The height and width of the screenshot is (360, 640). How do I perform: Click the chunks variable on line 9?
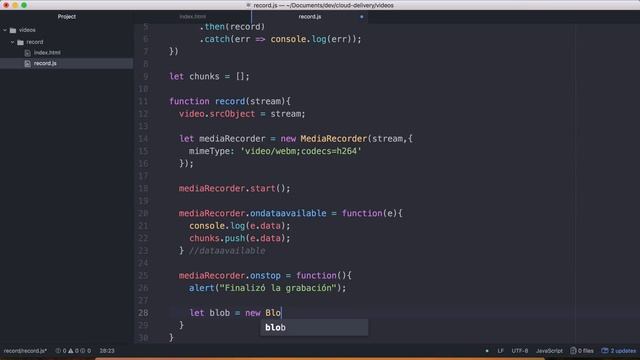(x=204, y=76)
